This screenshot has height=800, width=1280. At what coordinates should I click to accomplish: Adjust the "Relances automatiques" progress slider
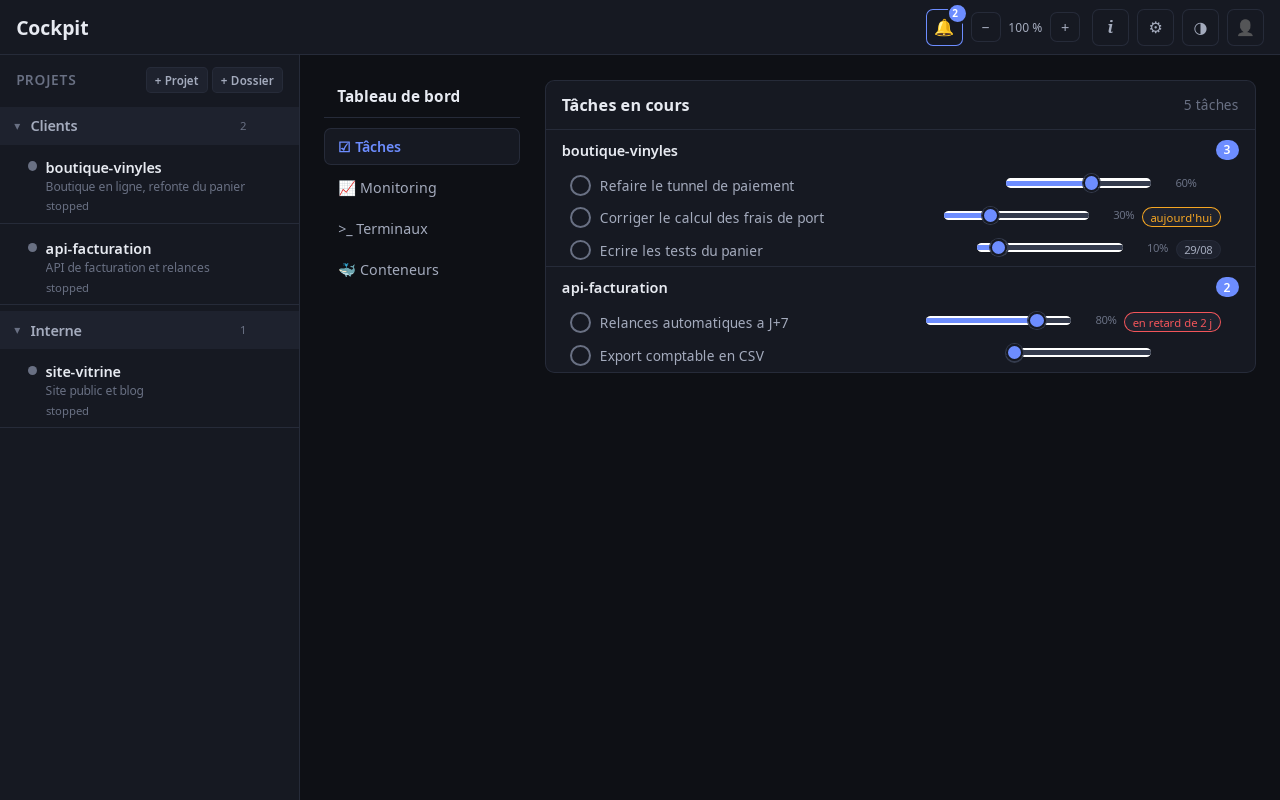click(998, 320)
